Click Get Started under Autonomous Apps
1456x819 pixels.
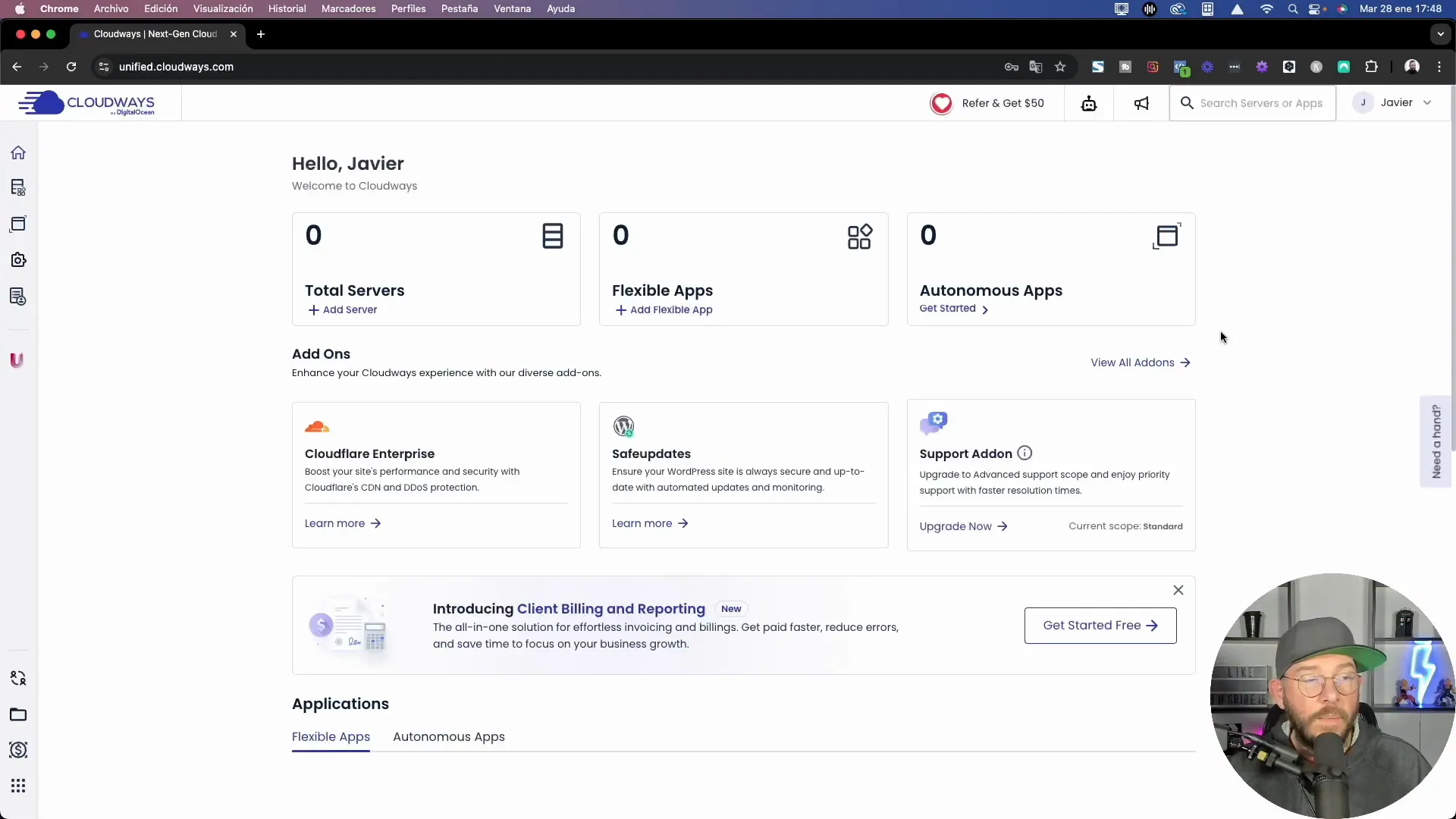tap(954, 309)
